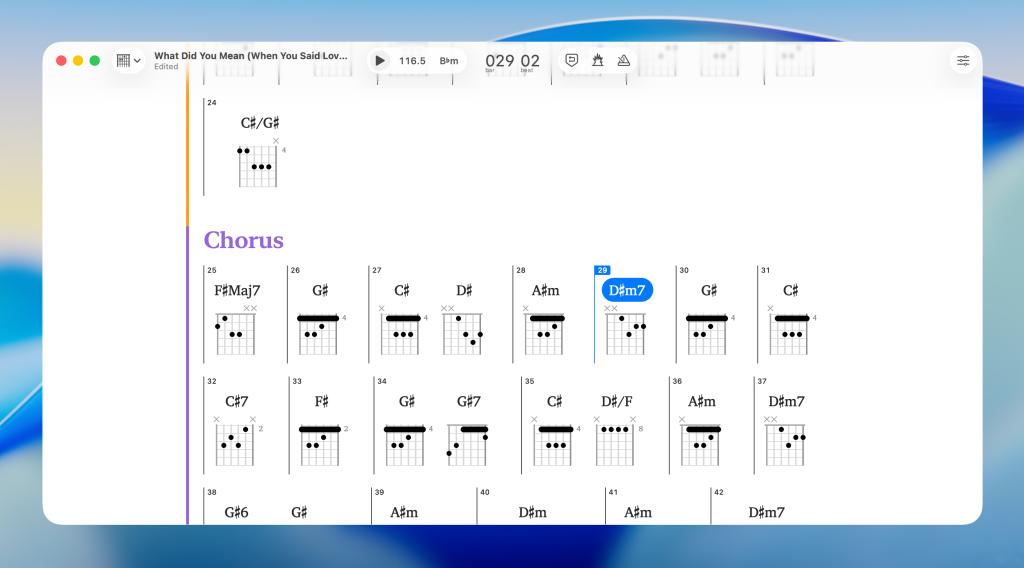Click the F♯Maj7 chord diagram in bar 25
Viewport: 1024px width, 568px height.
tap(236, 333)
